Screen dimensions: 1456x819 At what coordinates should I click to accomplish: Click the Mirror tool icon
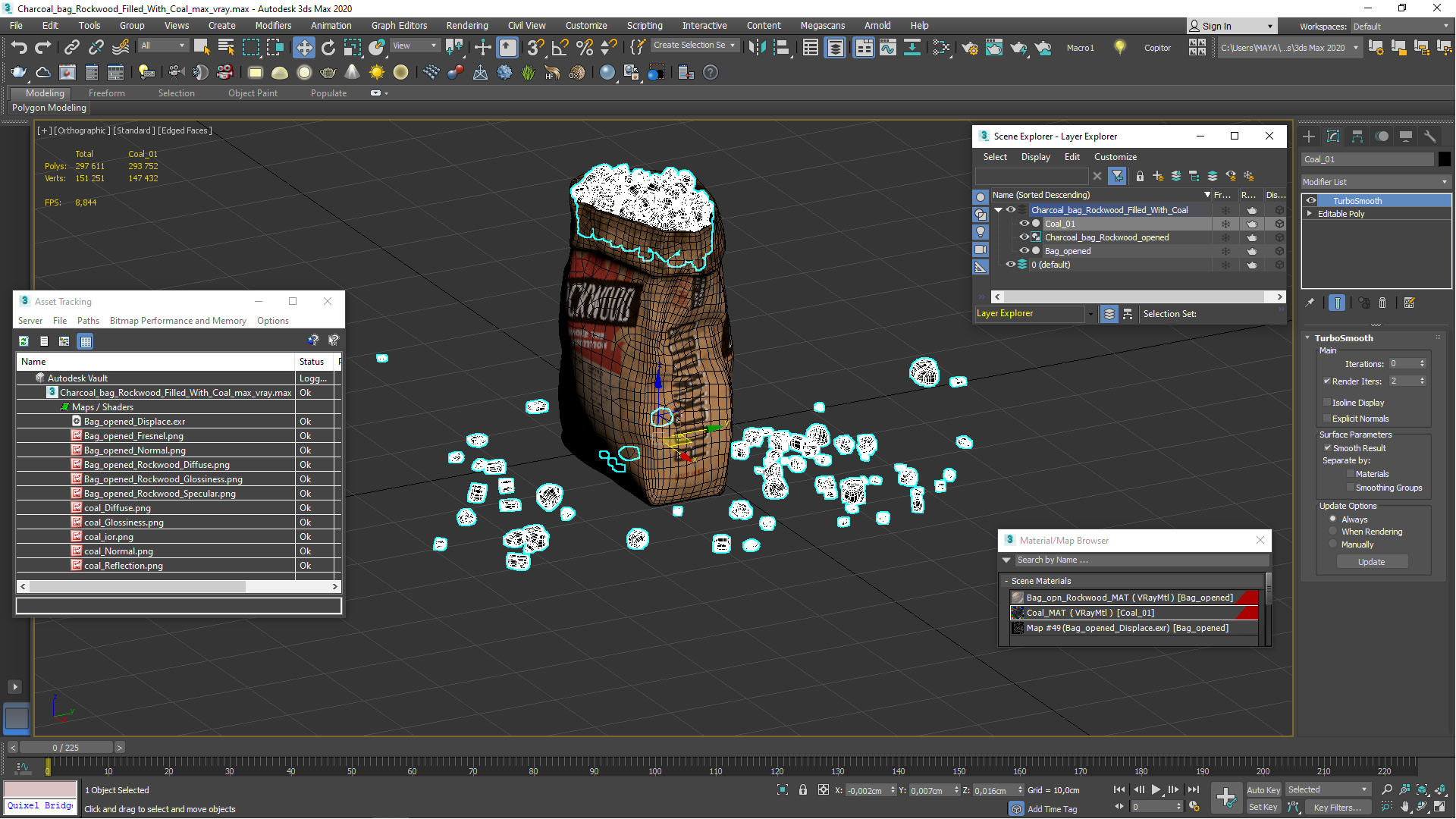(x=756, y=47)
